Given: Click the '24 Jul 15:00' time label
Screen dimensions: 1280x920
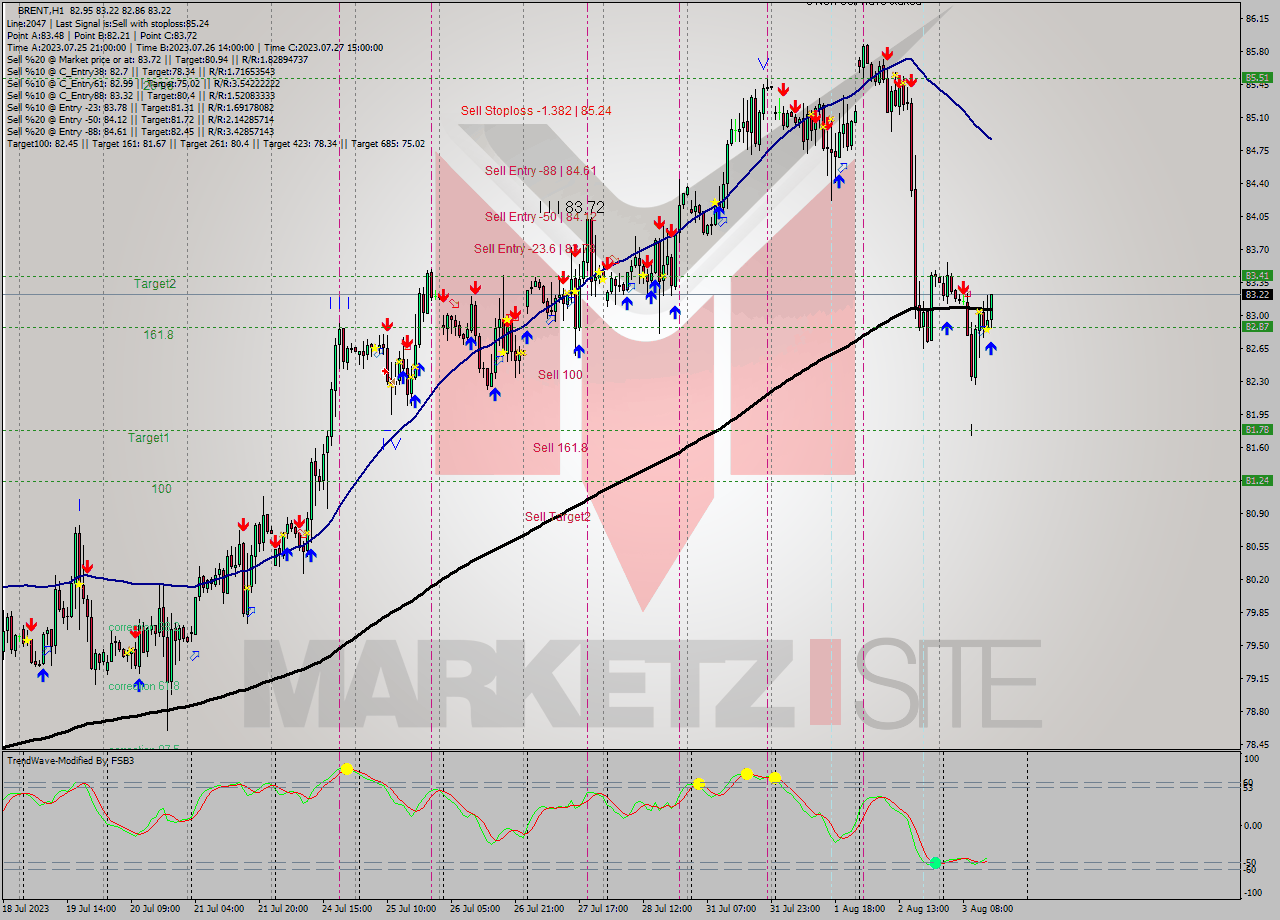Looking at the screenshot, I should [346, 909].
